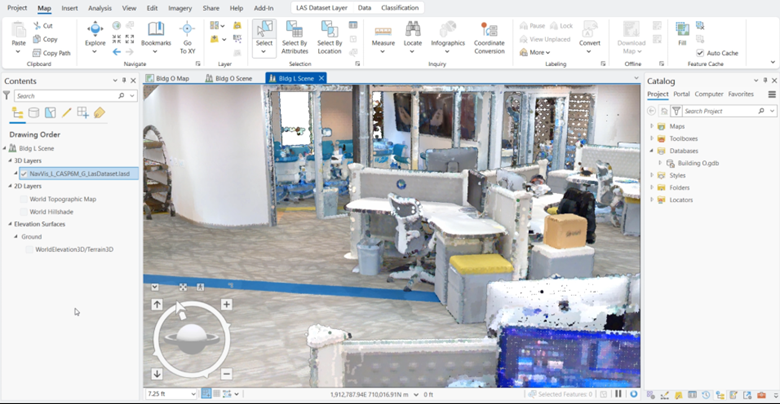Open the Analysis ribbon tab
The width and height of the screenshot is (780, 404).
(100, 8)
